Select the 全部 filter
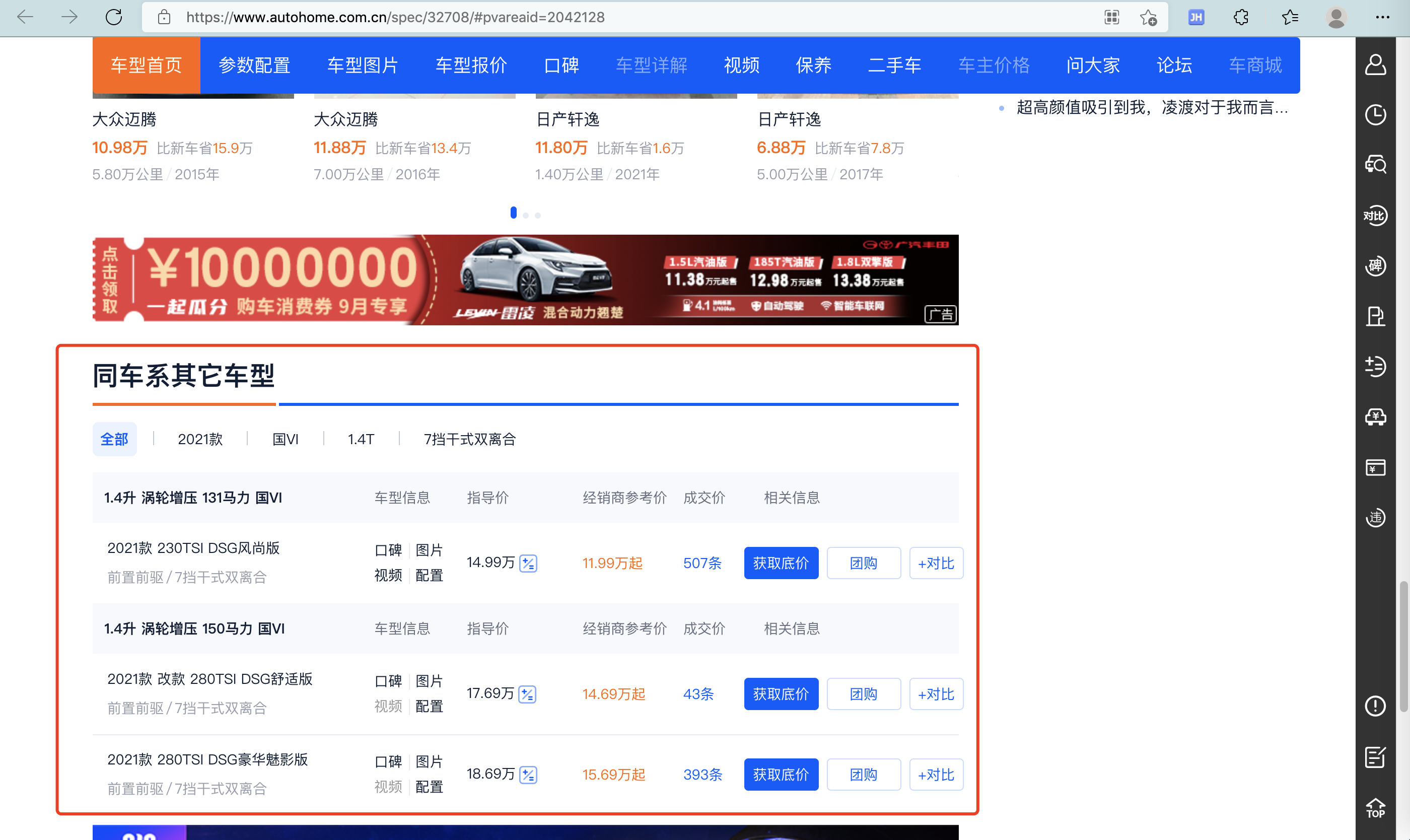This screenshot has width=1410, height=840. coord(114,439)
